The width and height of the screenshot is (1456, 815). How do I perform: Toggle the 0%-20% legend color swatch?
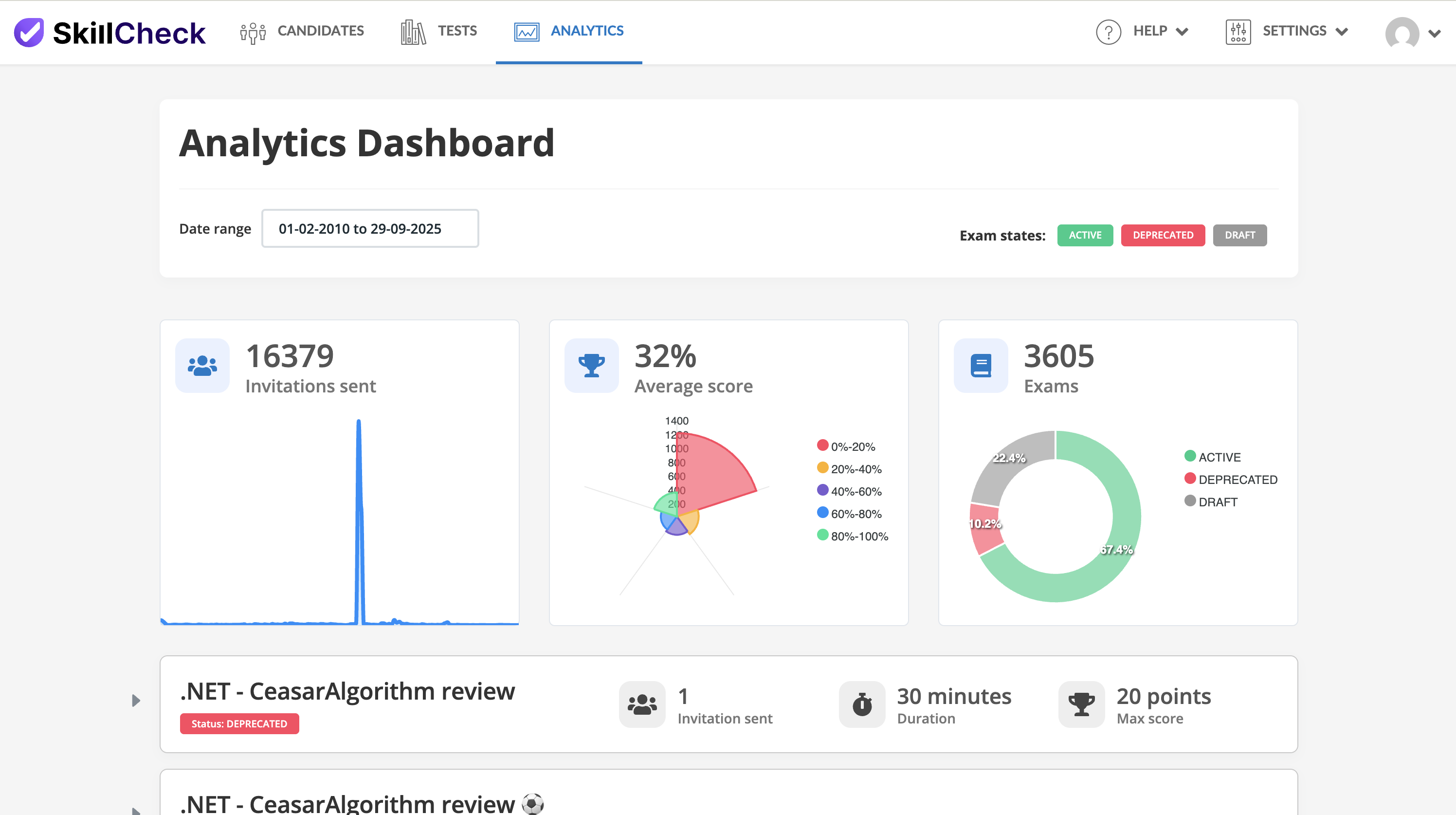[822, 445]
